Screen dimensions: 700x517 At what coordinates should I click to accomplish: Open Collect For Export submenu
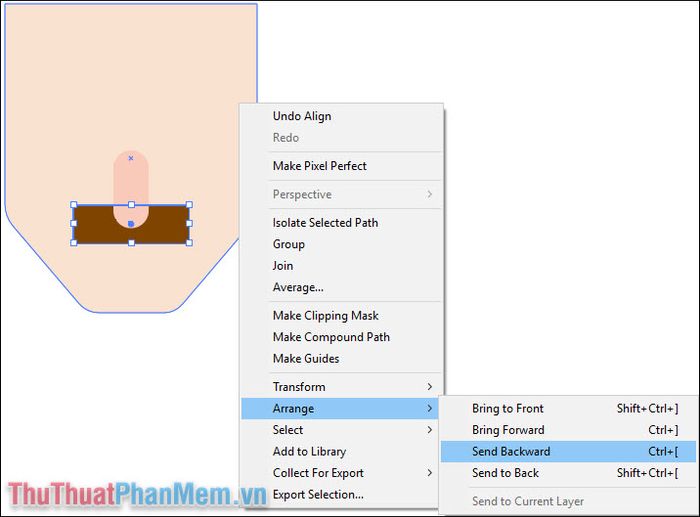click(x=340, y=473)
